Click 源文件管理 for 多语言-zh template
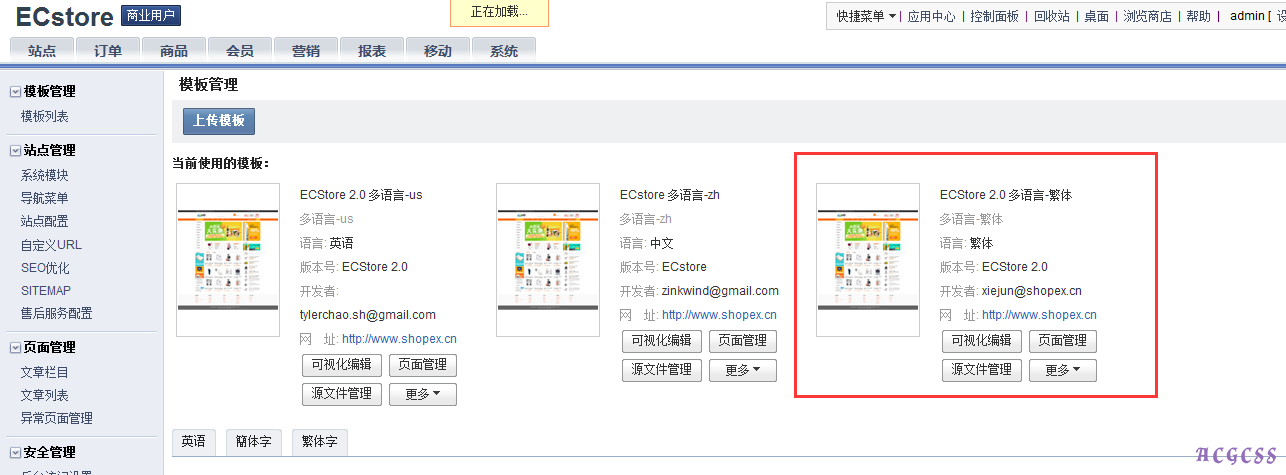 (662, 370)
